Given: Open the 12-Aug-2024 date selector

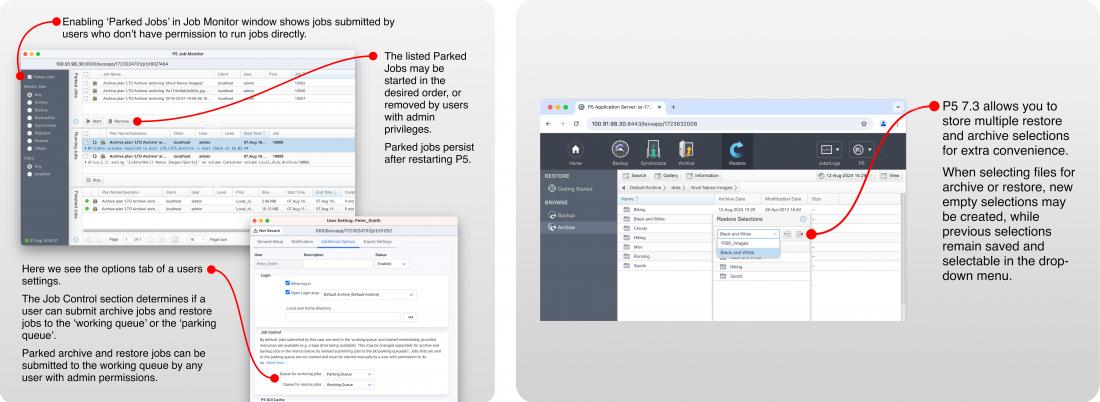Looking at the screenshot, I should 846,175.
